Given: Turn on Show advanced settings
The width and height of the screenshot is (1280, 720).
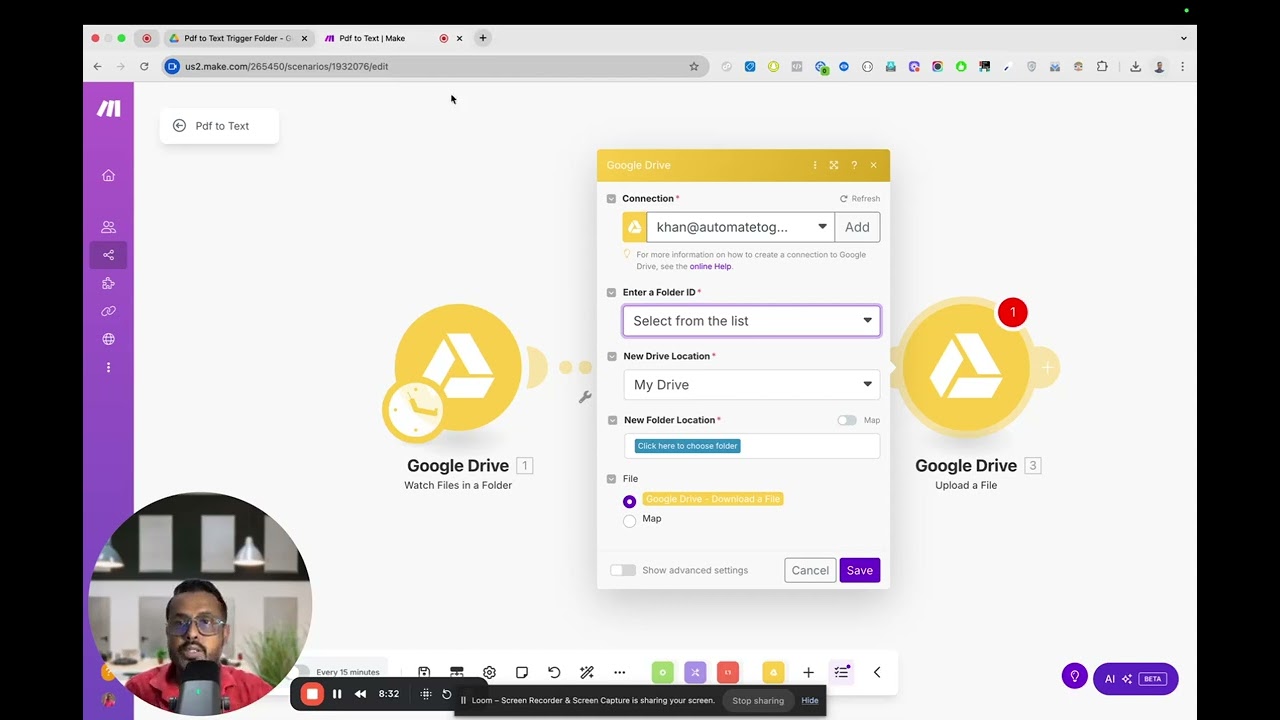Looking at the screenshot, I should click(x=623, y=570).
